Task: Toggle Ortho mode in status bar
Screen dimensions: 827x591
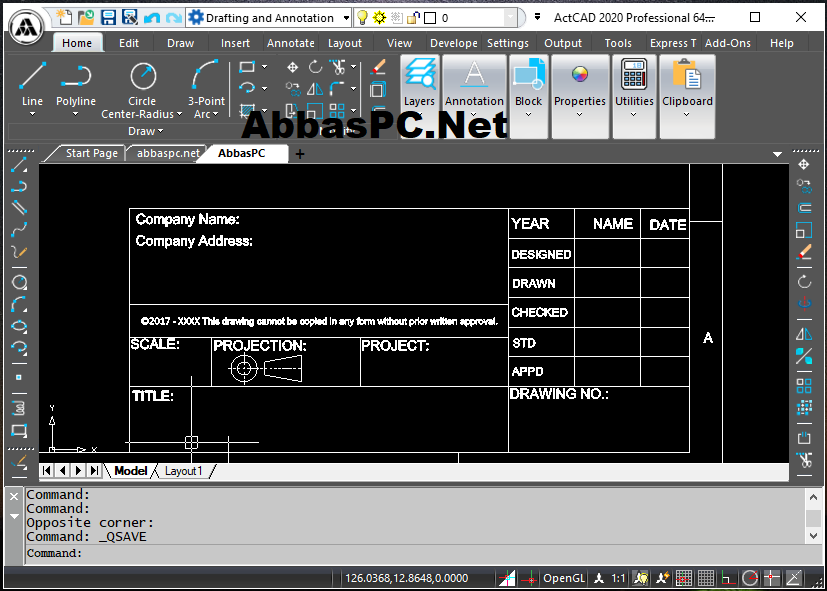Action: click(728, 578)
